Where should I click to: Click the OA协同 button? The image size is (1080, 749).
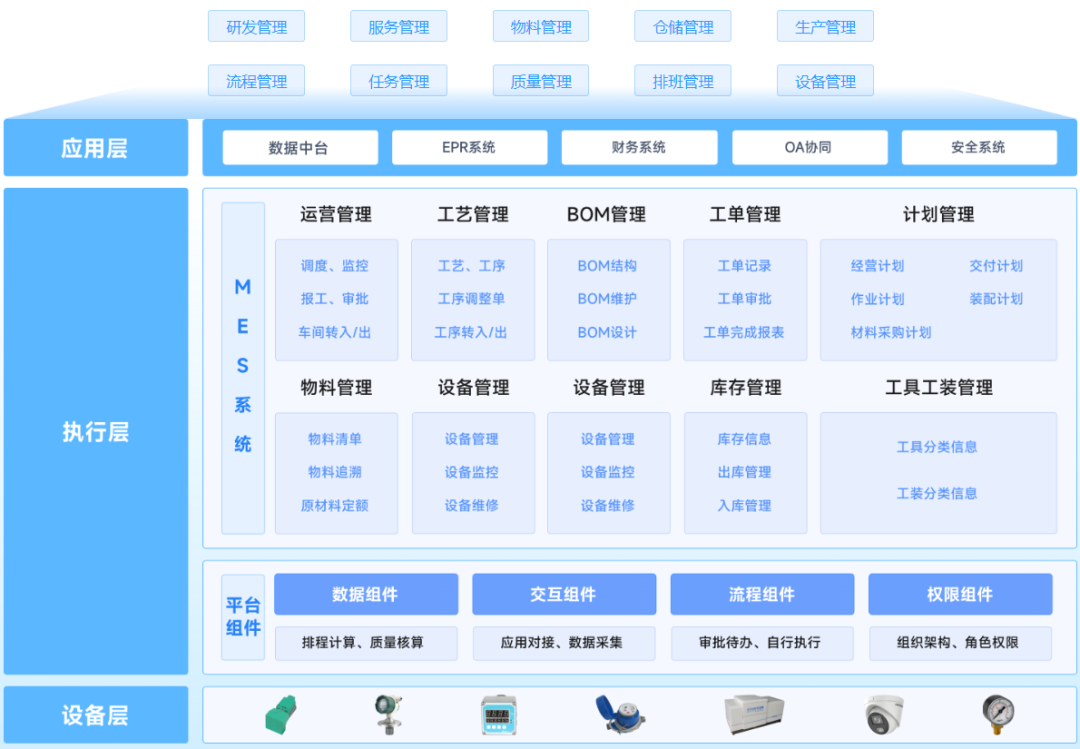[x=808, y=148]
